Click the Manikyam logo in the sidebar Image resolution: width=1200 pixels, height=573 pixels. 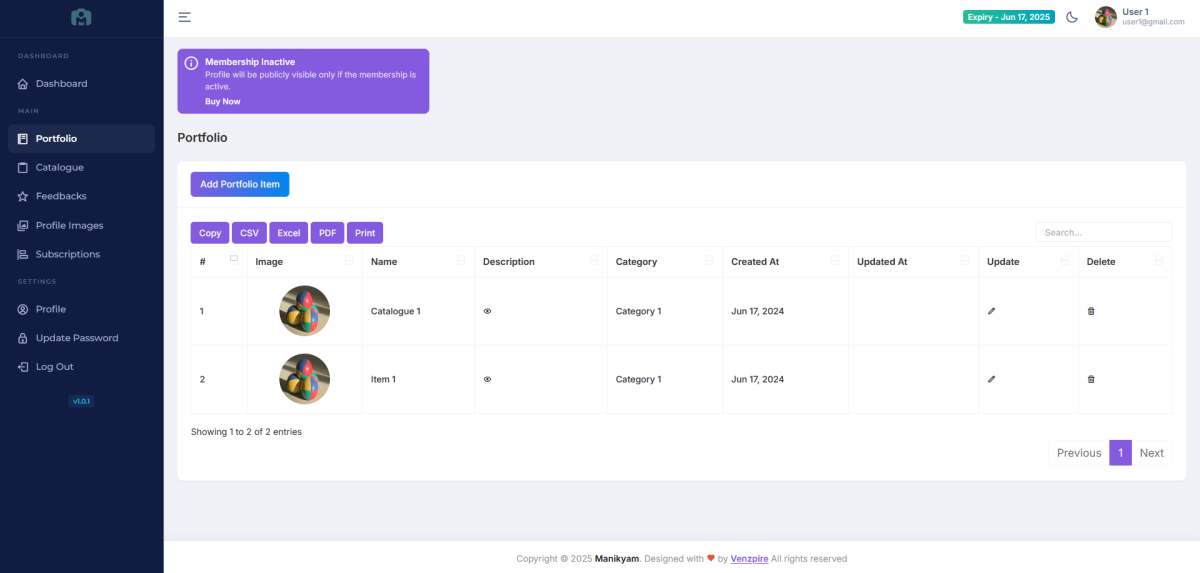81,17
